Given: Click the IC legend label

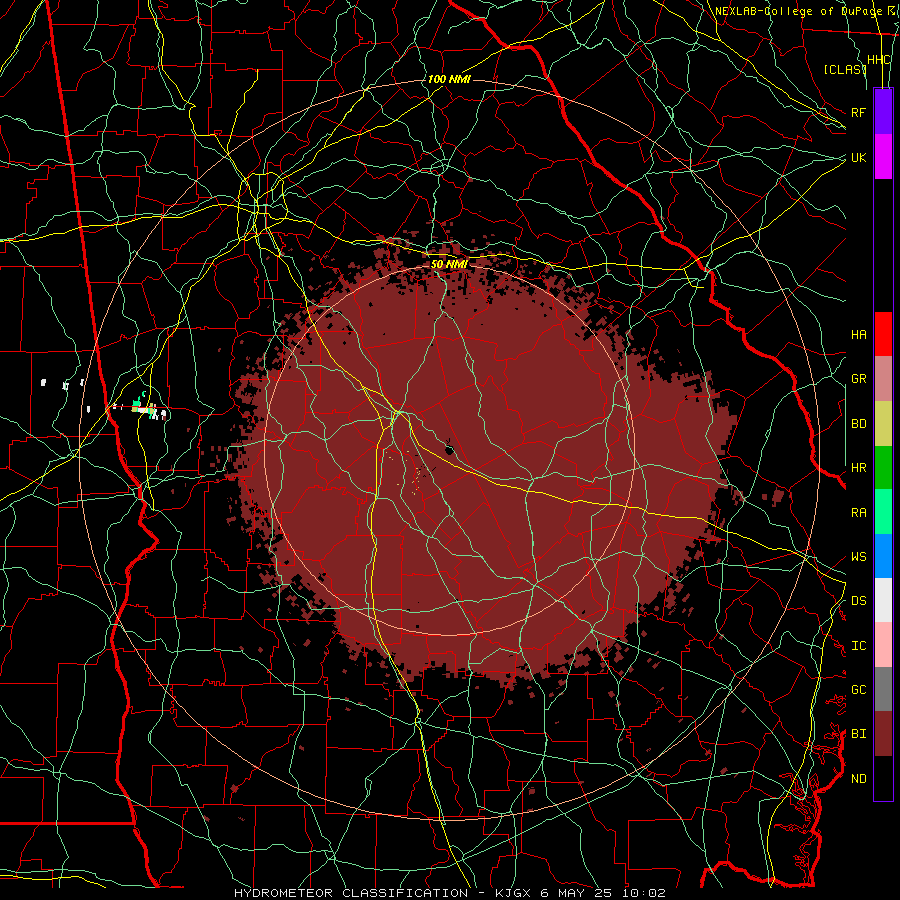Looking at the screenshot, I should tap(858, 645).
